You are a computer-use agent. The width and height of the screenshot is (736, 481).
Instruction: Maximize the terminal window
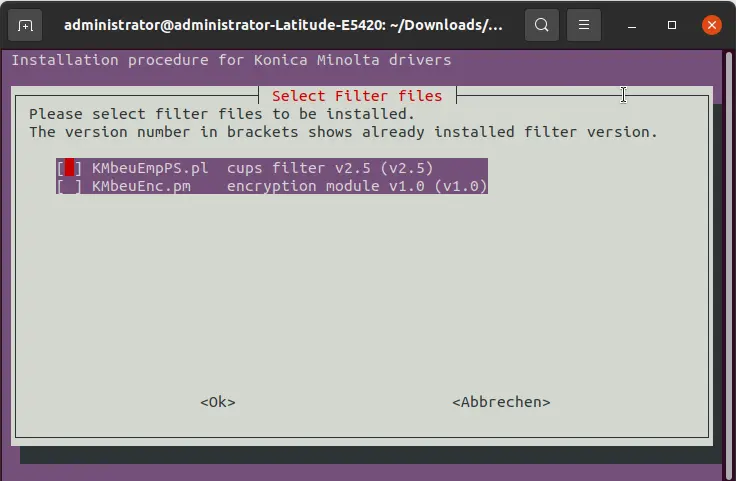[x=672, y=25]
